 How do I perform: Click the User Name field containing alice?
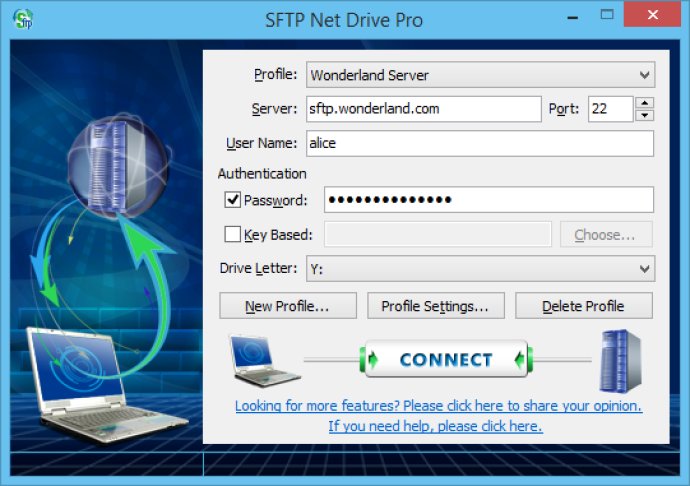pyautogui.click(x=480, y=143)
